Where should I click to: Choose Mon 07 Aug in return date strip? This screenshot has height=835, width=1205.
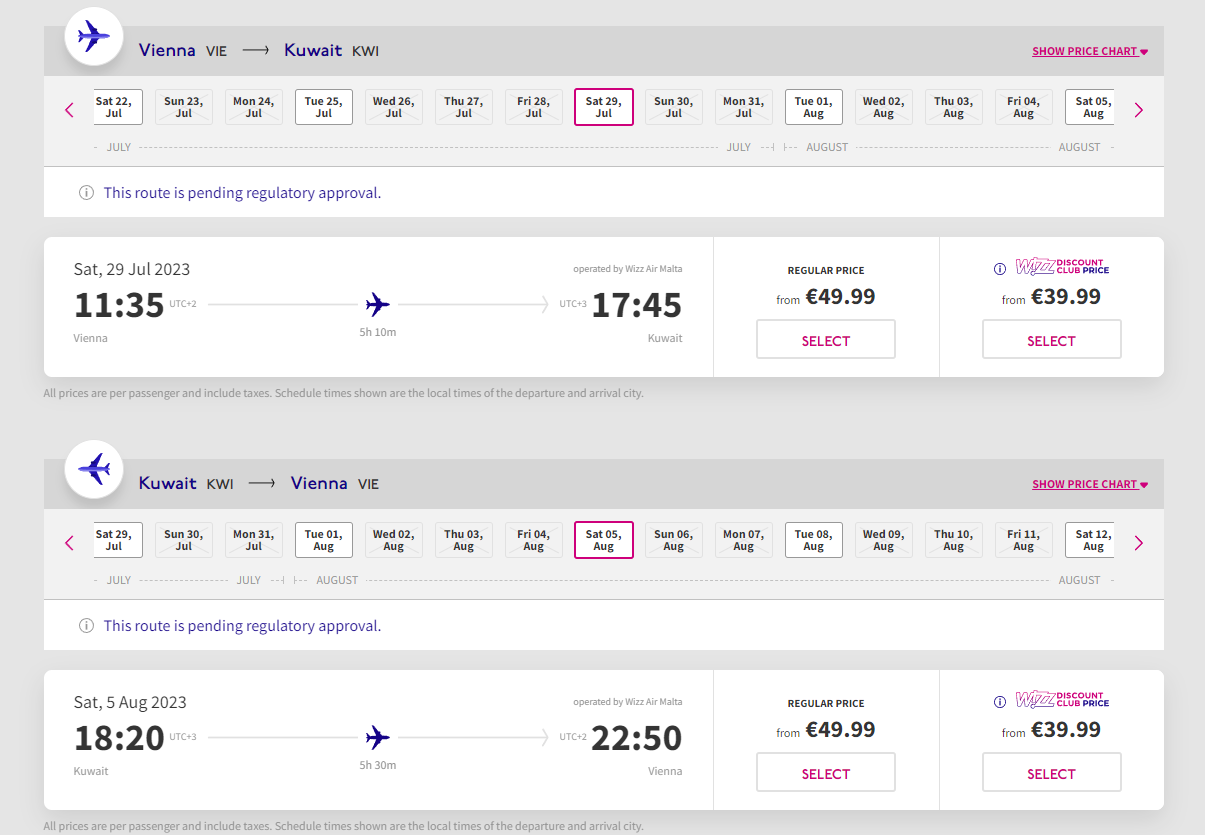coord(744,540)
